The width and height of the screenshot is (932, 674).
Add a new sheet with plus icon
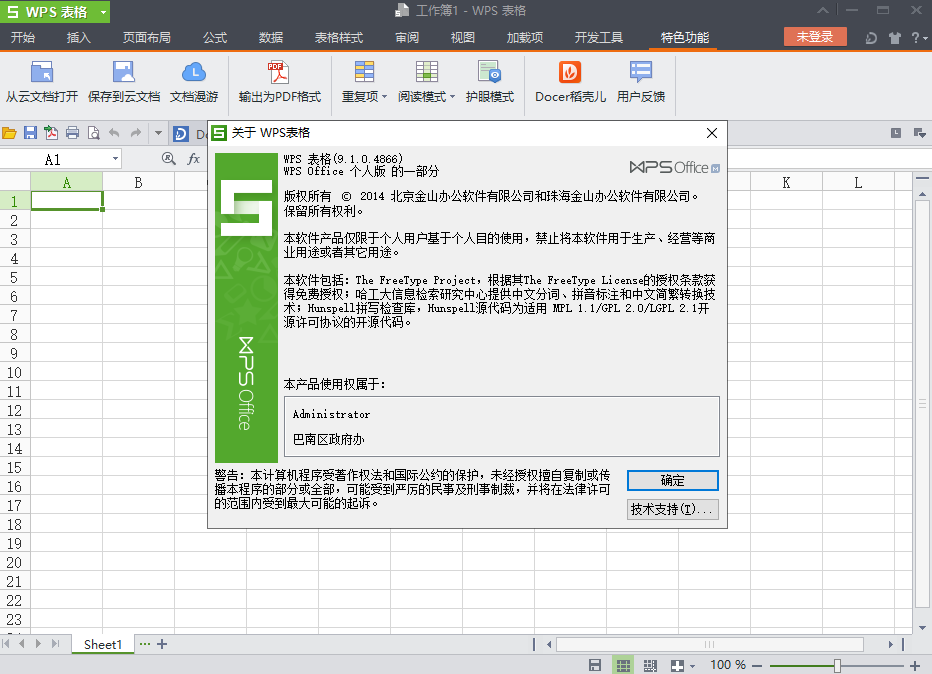(x=162, y=644)
